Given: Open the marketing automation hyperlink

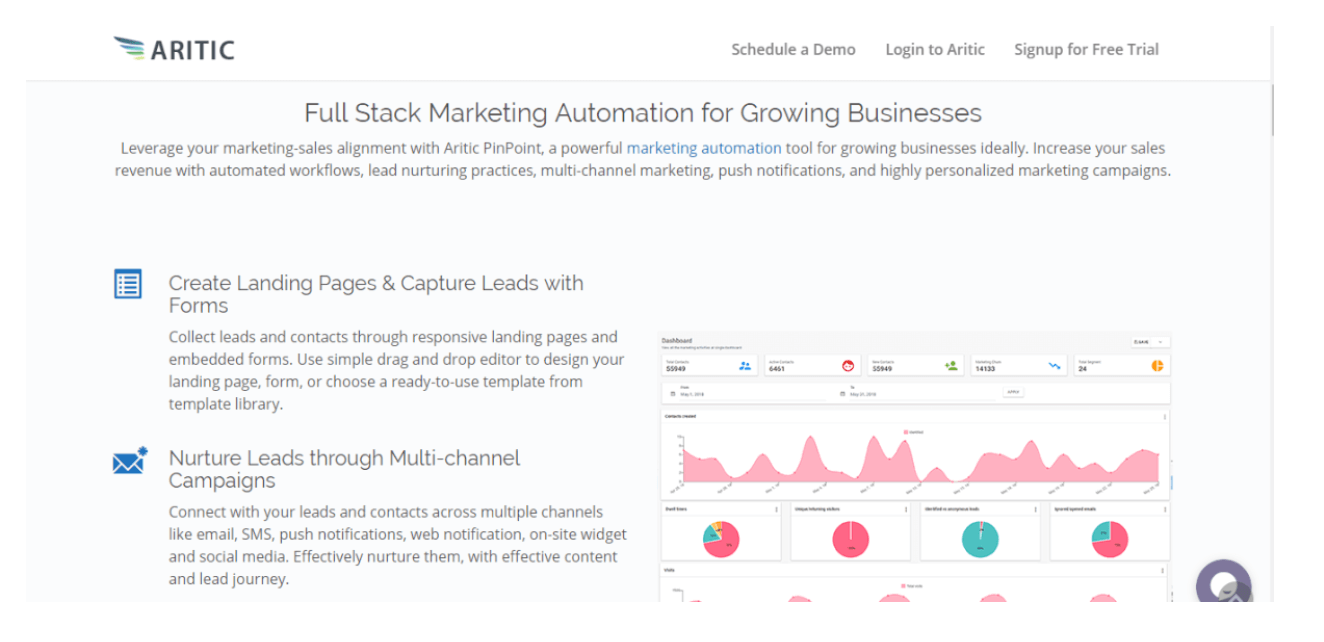Looking at the screenshot, I should pos(704,148).
